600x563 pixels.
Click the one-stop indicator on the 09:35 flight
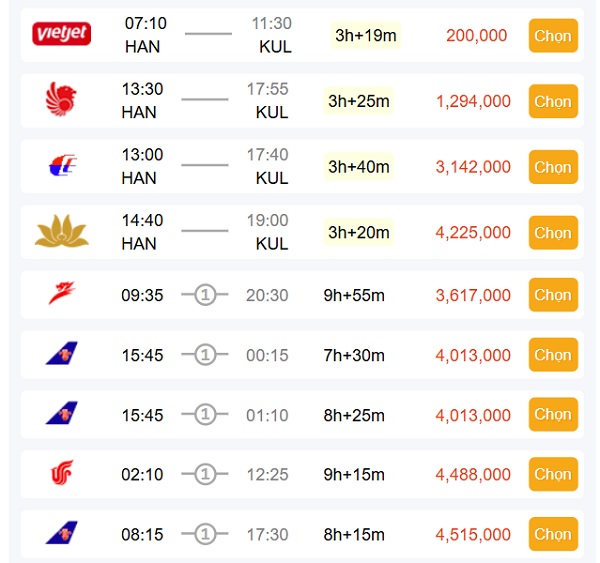205,295
